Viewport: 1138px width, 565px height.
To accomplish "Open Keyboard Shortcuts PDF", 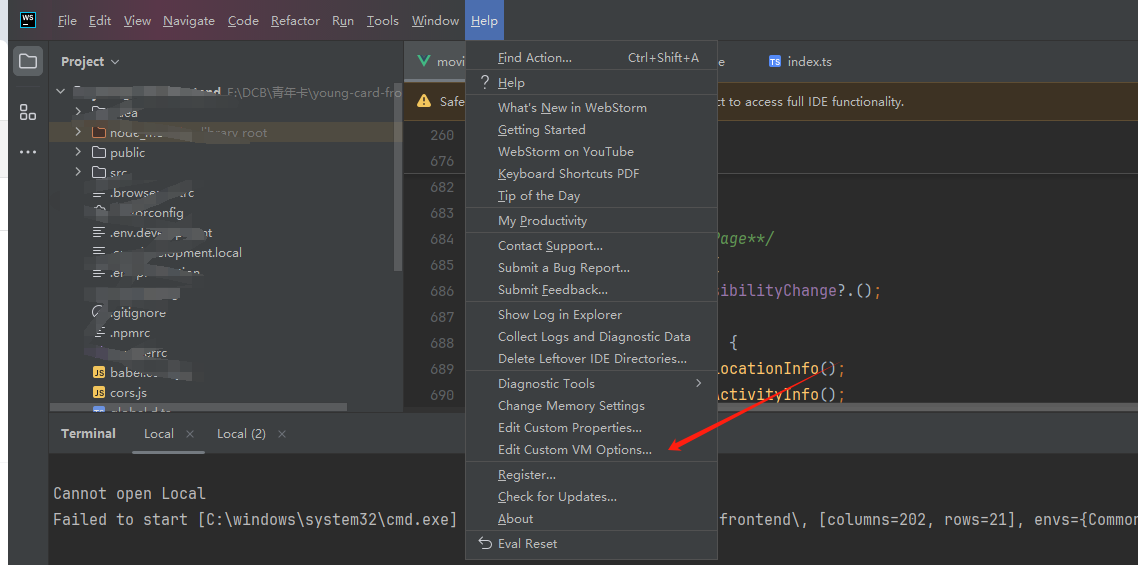I will pos(591,174).
